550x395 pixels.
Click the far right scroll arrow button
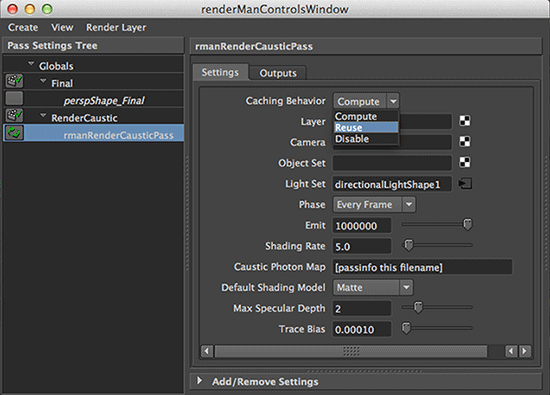525,351
